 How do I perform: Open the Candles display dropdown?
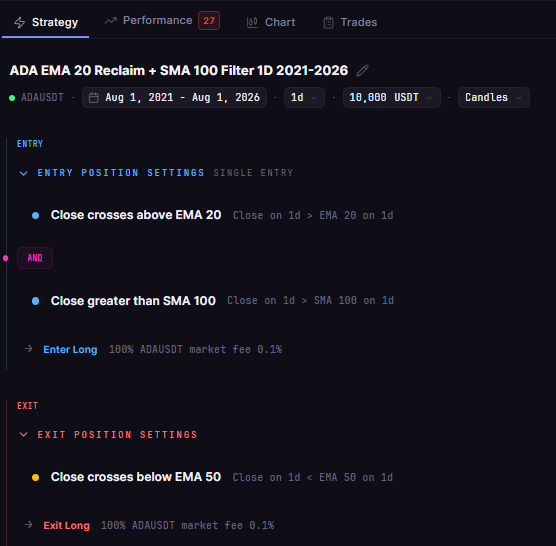click(x=494, y=98)
